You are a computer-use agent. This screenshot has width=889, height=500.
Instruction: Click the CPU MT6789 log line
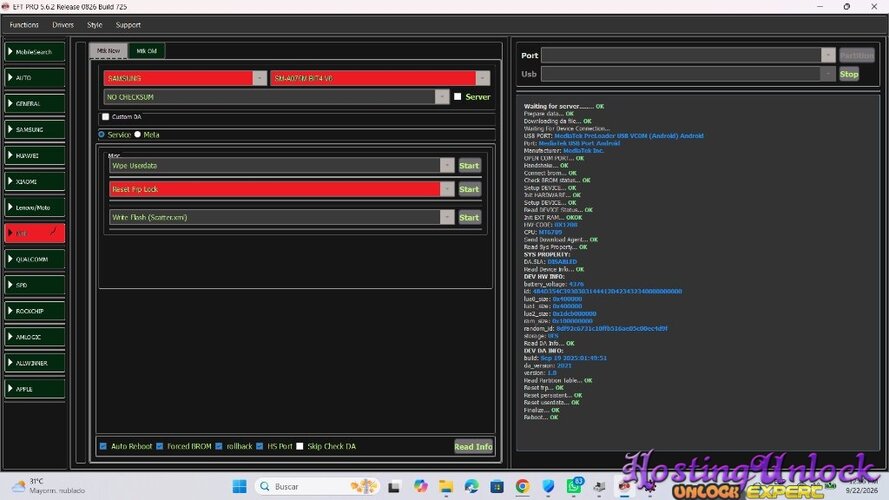click(x=543, y=232)
